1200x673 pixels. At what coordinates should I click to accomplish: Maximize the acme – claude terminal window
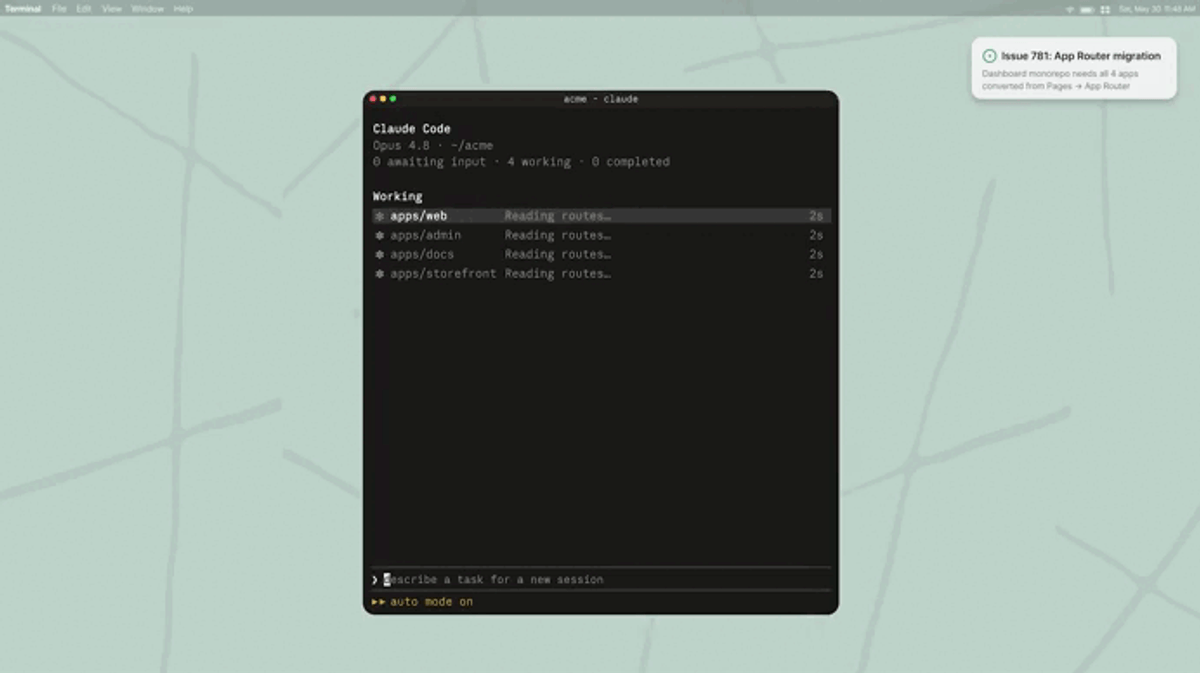(x=393, y=99)
